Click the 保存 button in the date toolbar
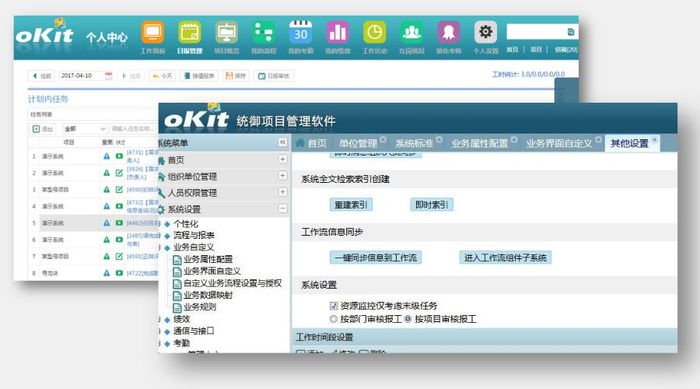This screenshot has height=389, width=700. (236, 76)
